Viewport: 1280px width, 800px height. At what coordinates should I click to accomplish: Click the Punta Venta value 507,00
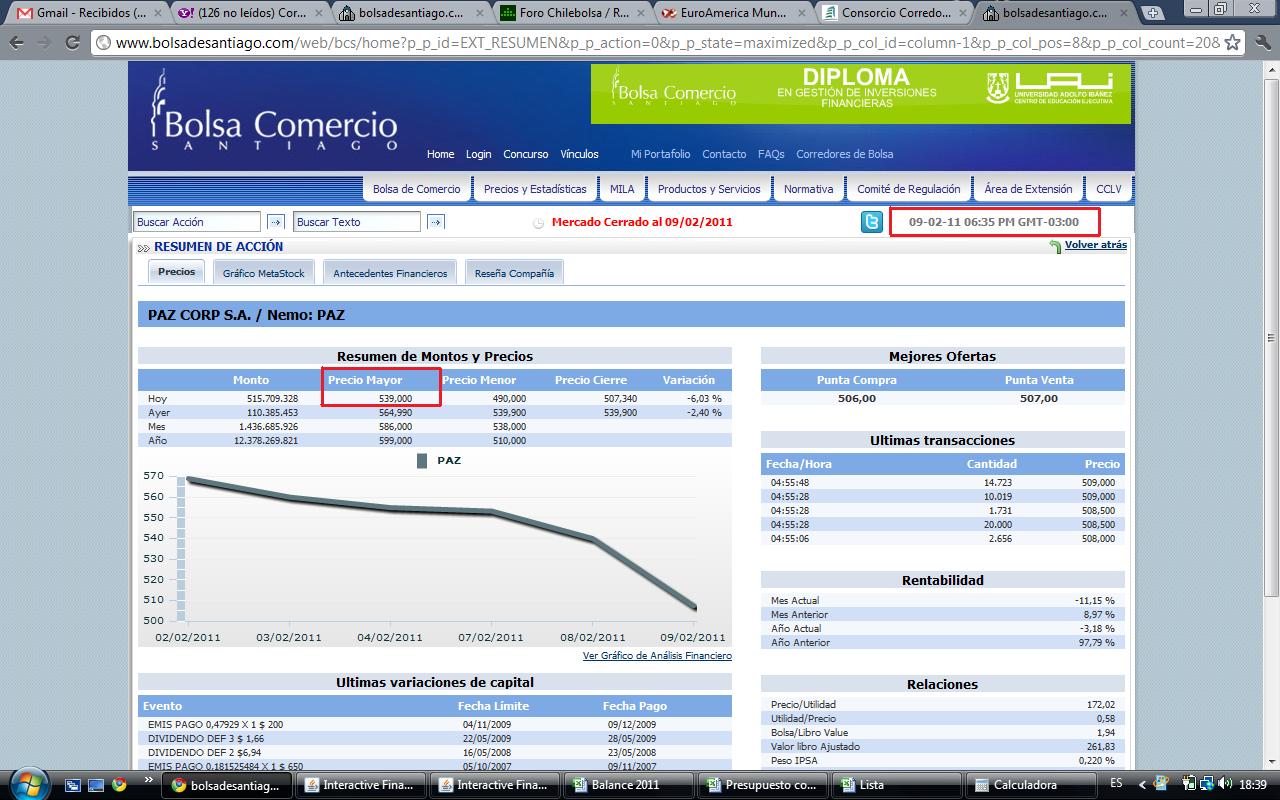pos(1038,398)
